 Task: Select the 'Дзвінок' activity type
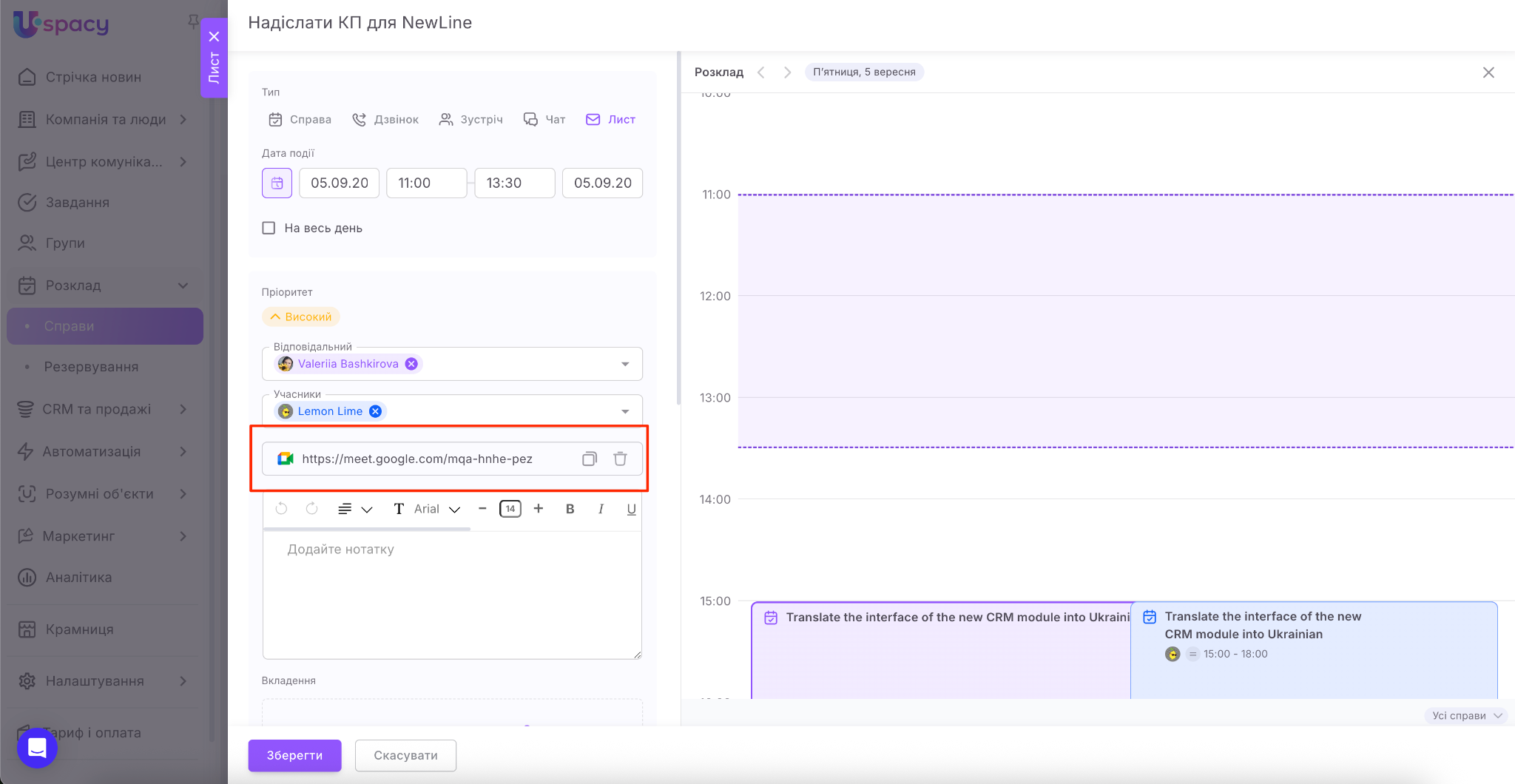pos(385,120)
